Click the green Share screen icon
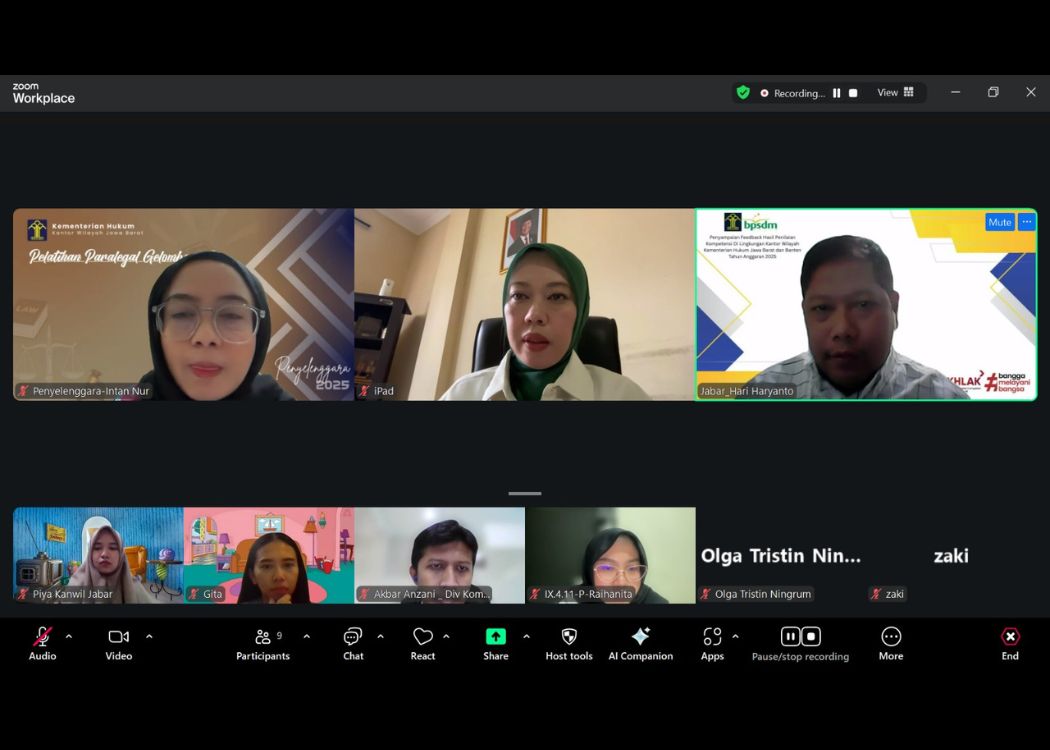1050x750 pixels. tap(496, 637)
